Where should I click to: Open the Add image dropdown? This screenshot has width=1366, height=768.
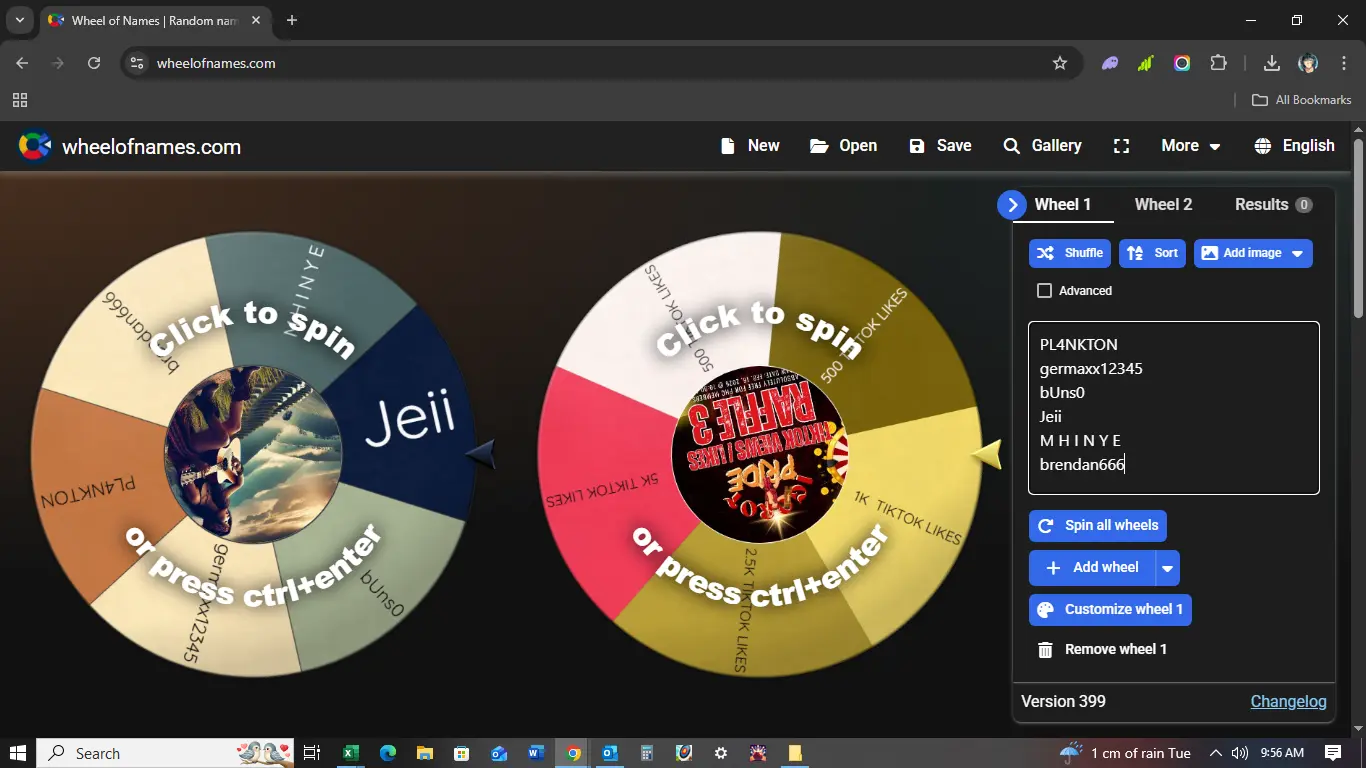click(1253, 253)
